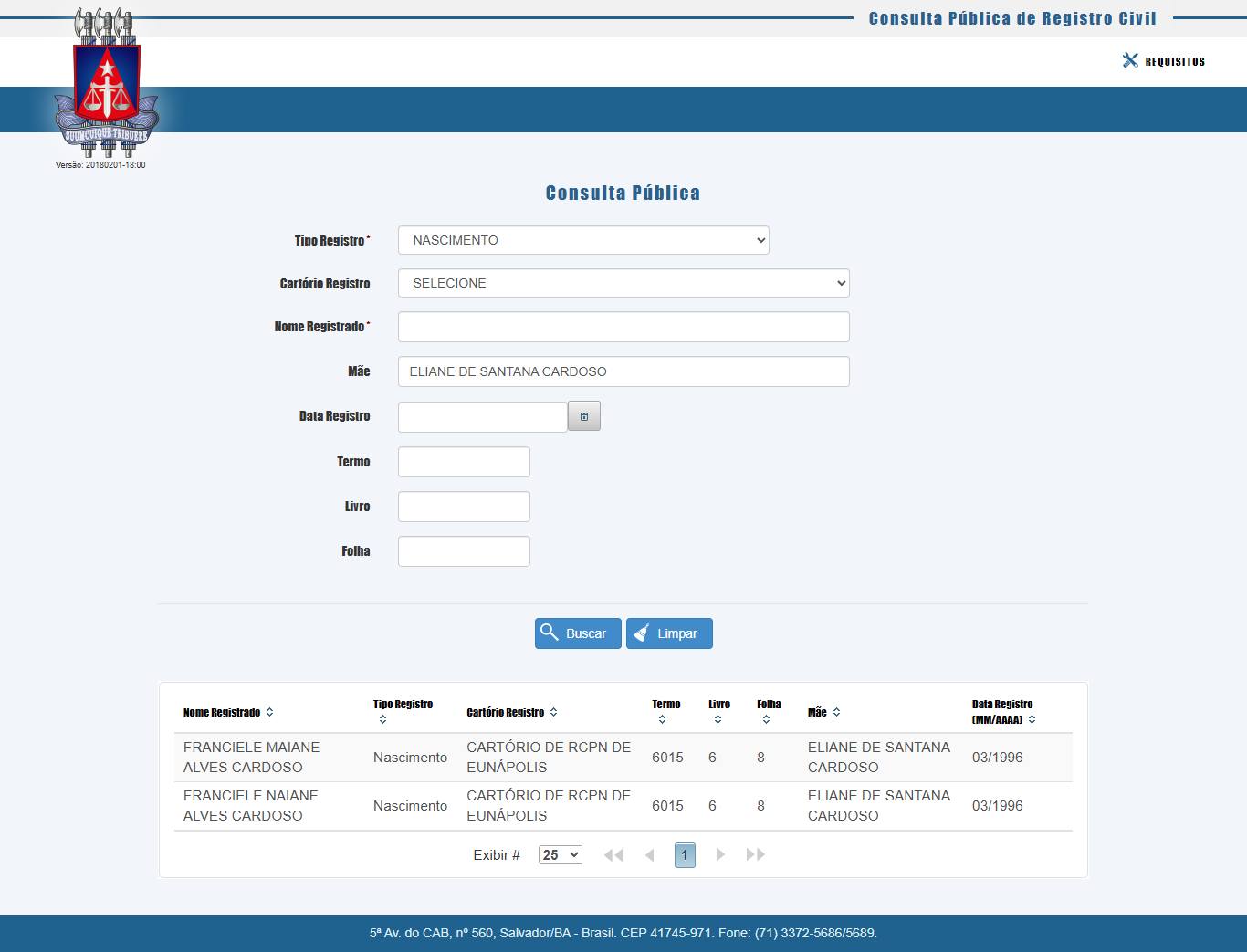Sort table by Nome Registrado
Image resolution: width=1247 pixels, height=952 pixels.
[269, 713]
